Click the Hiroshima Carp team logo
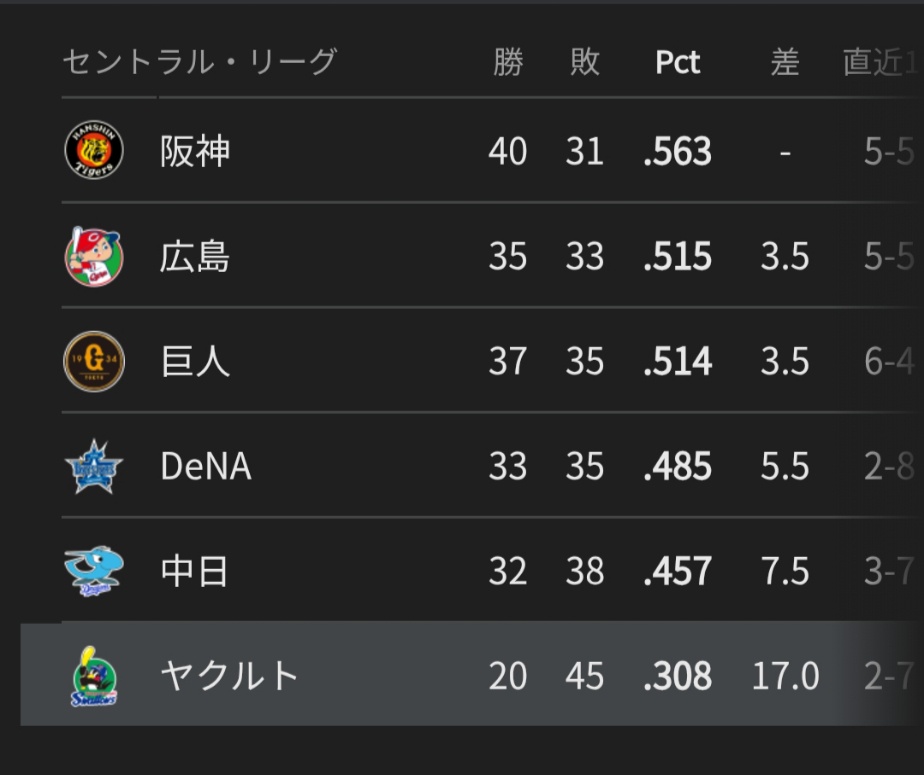 pyautogui.click(x=94, y=257)
